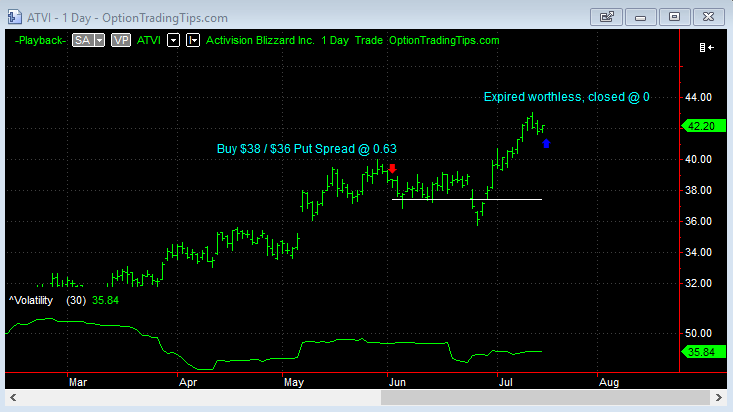Click the 'Trade' text in chart header
This screenshot has height=412, width=733.
[x=369, y=41]
